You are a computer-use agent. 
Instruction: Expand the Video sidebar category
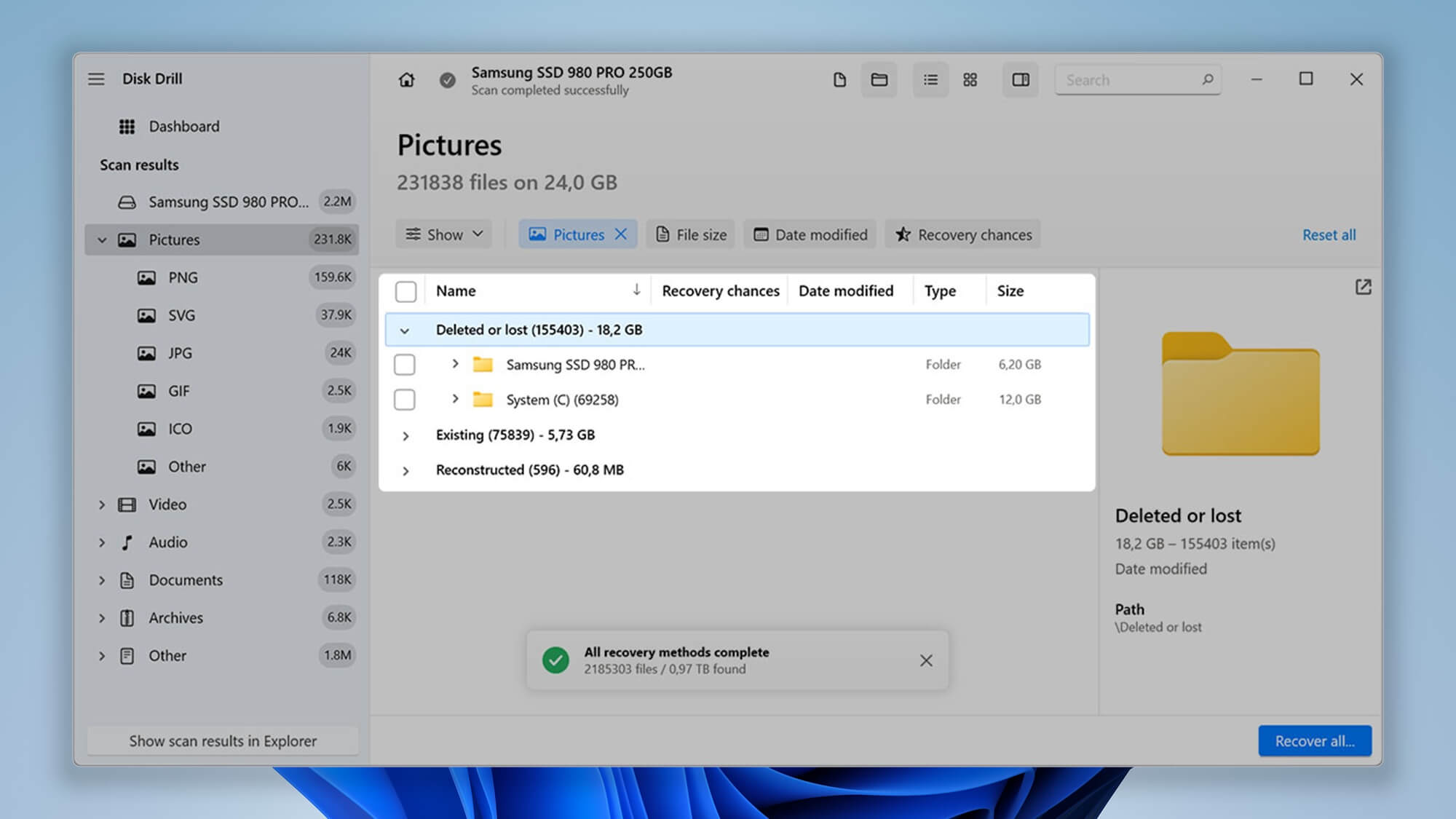pyautogui.click(x=102, y=505)
